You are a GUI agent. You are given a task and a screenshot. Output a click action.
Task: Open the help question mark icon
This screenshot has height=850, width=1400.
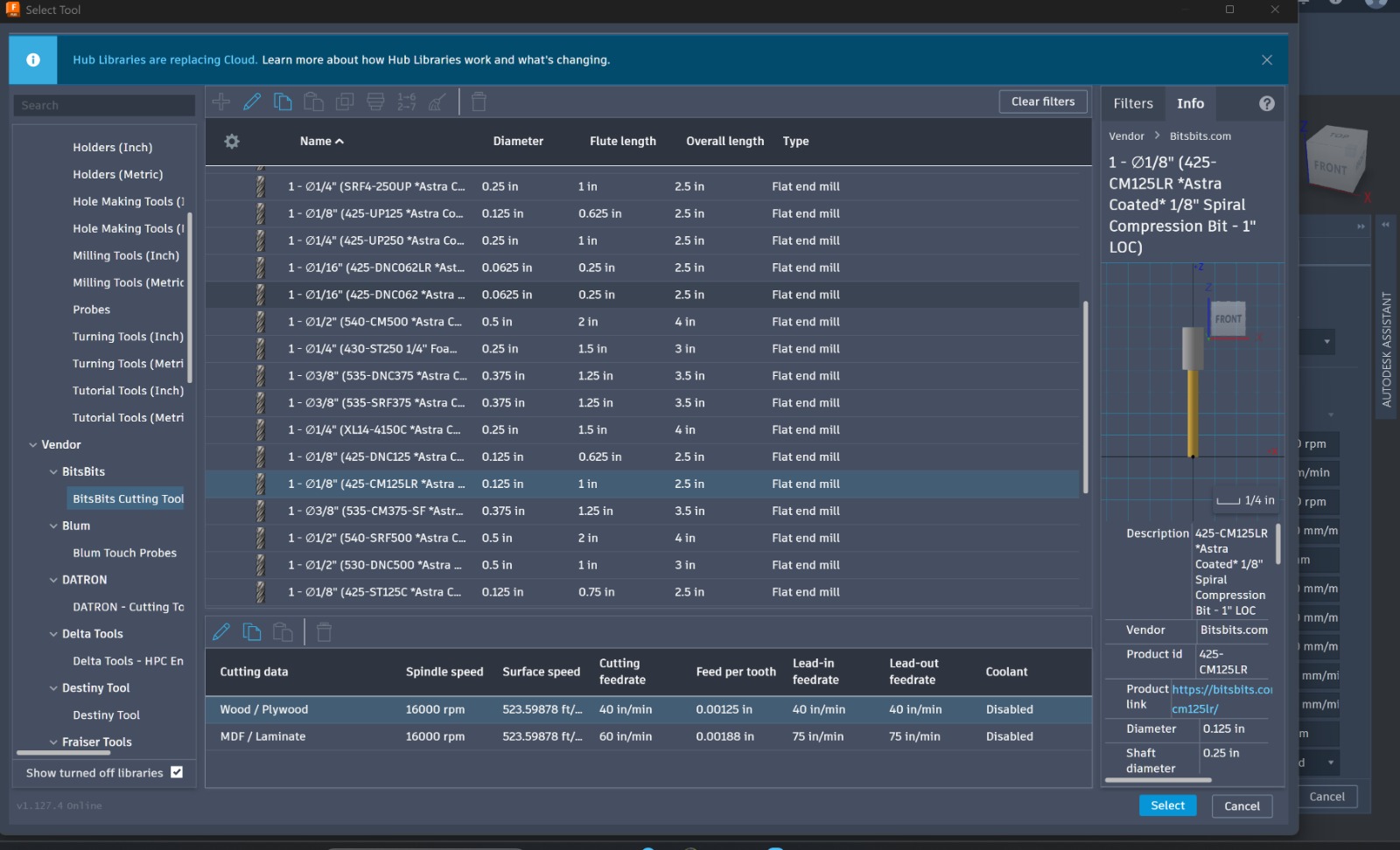pyautogui.click(x=1266, y=103)
